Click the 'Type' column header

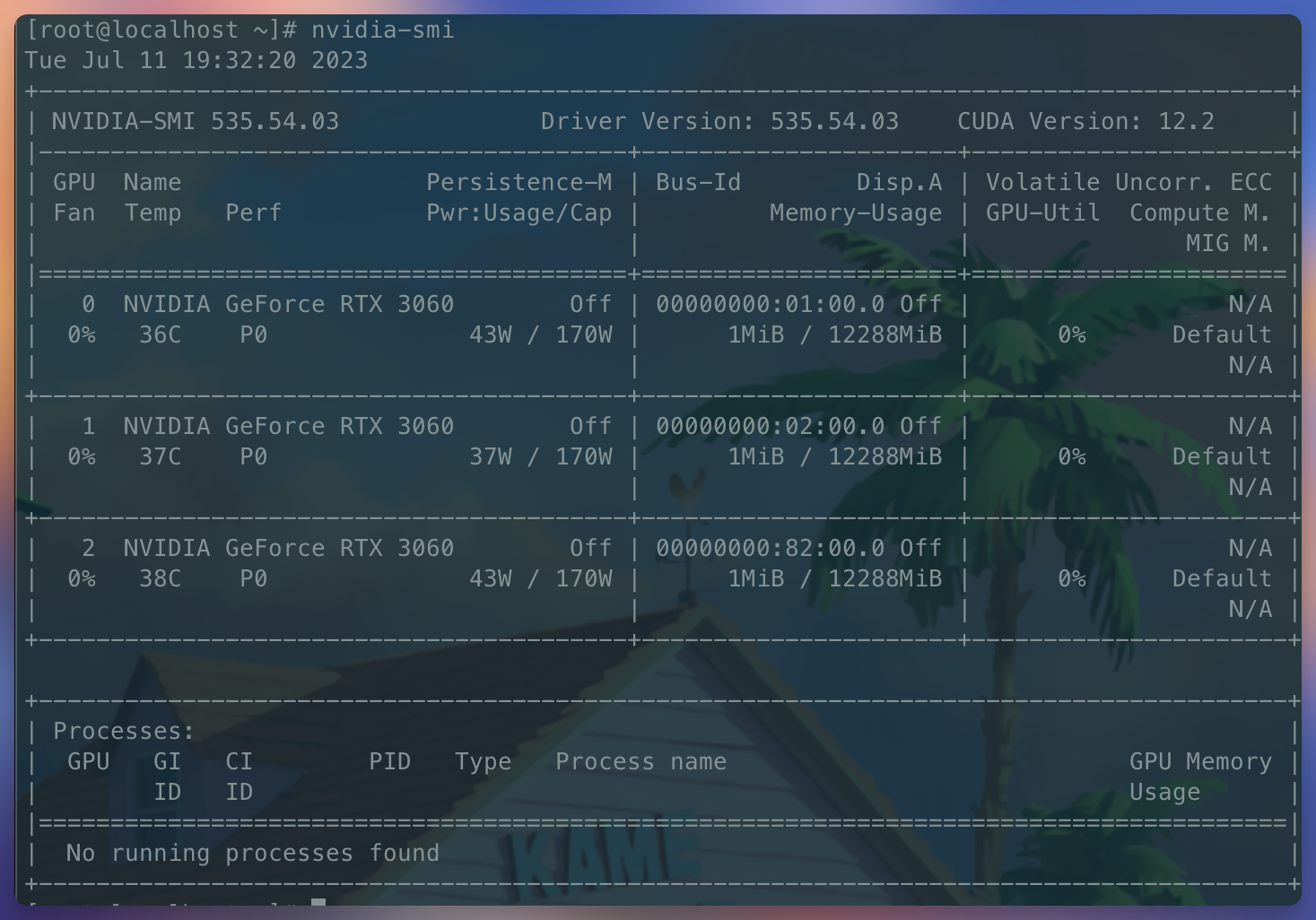484,761
